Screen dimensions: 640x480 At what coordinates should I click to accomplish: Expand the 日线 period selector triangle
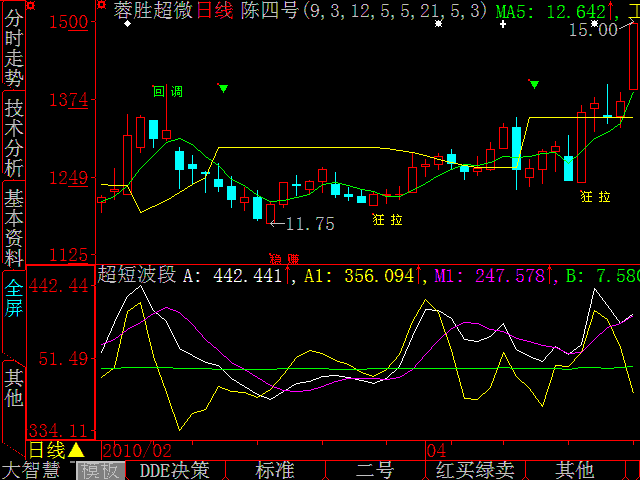click(76, 451)
